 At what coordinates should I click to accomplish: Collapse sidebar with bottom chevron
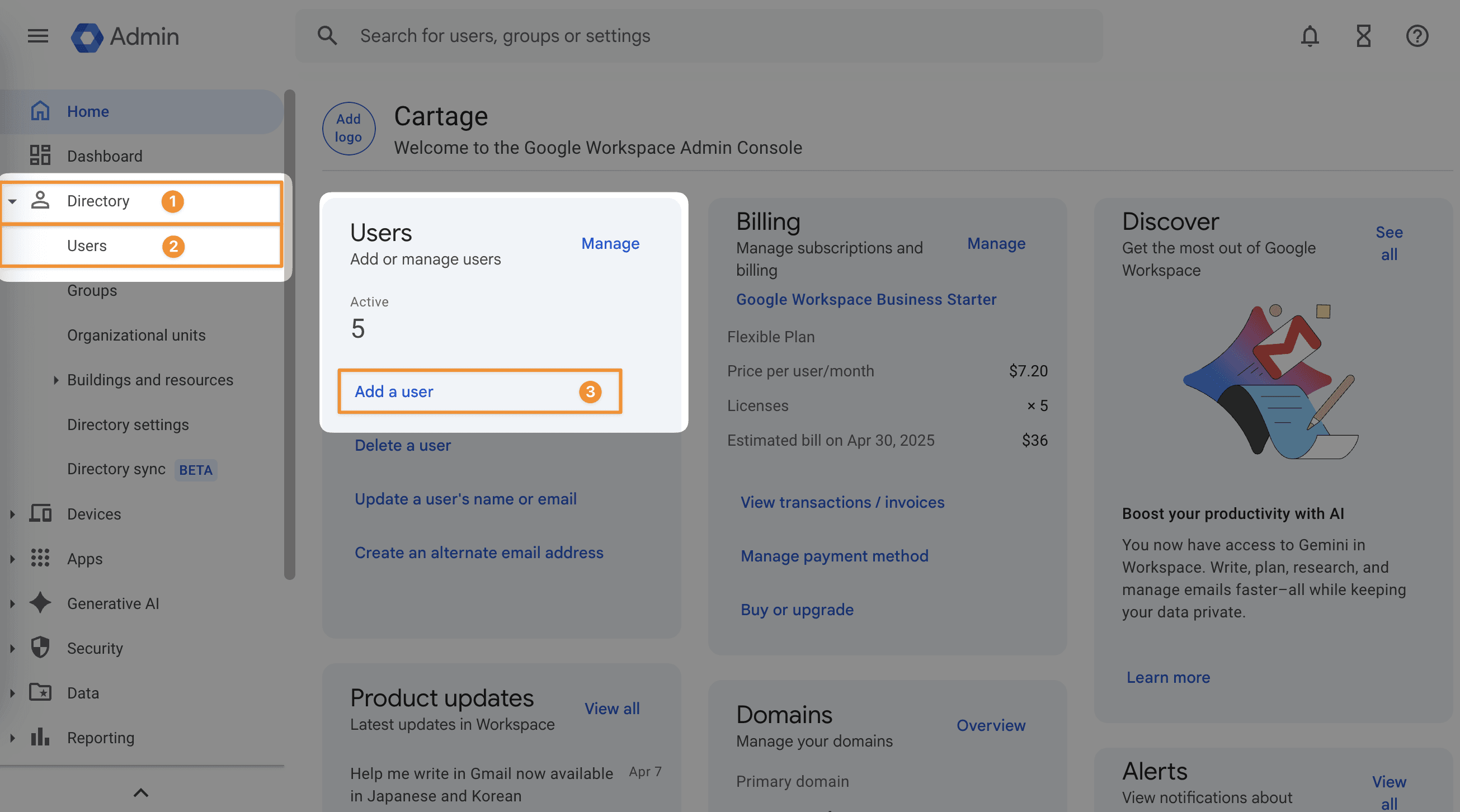(x=141, y=792)
